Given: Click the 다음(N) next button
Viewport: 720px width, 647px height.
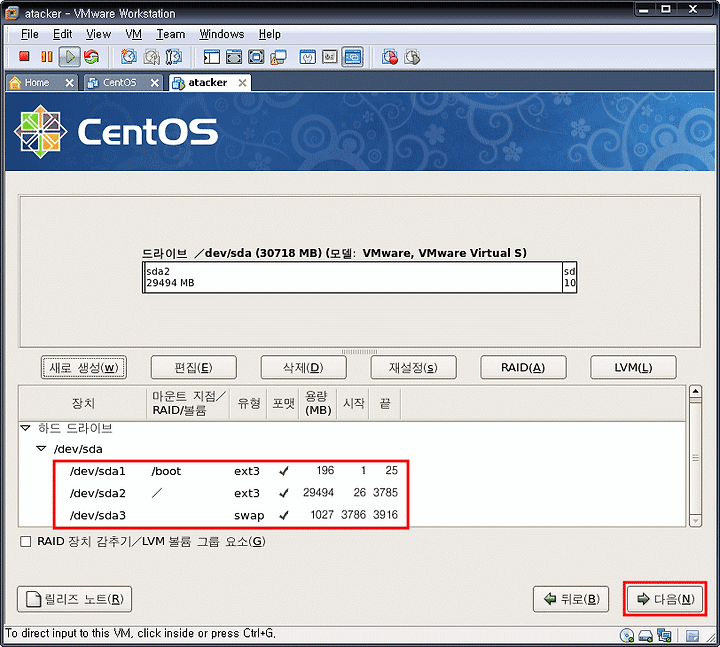Looking at the screenshot, I should (x=665, y=599).
